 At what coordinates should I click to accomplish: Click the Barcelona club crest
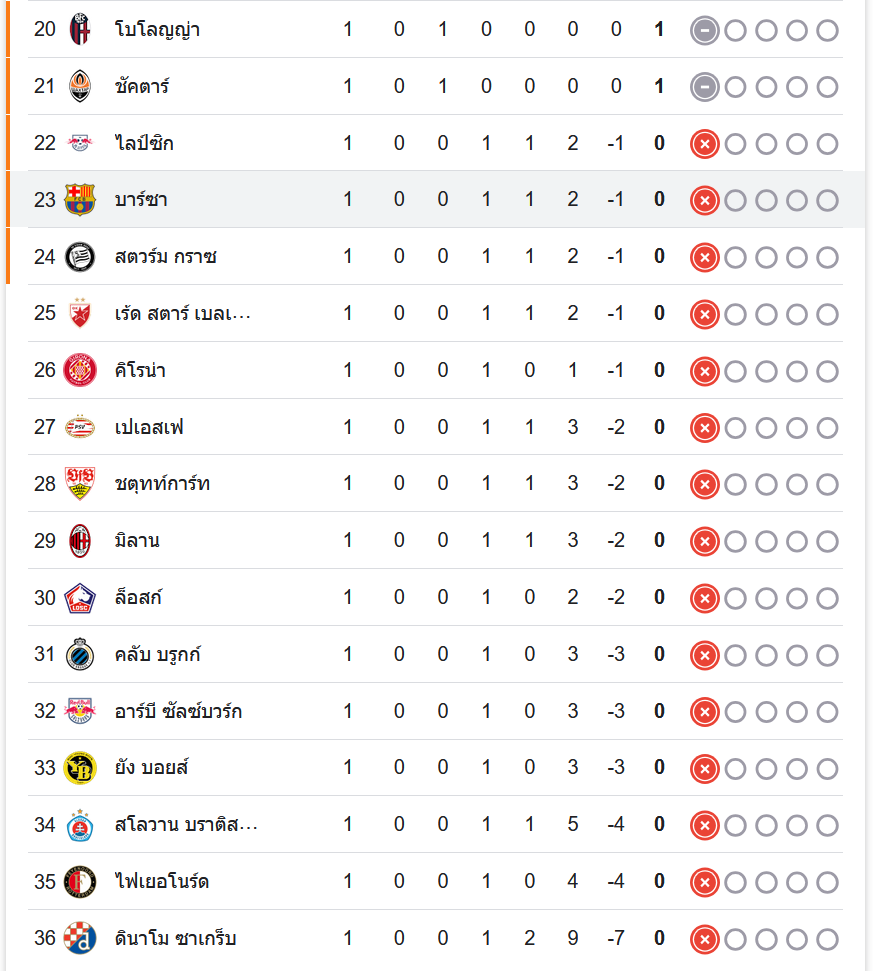click(80, 200)
